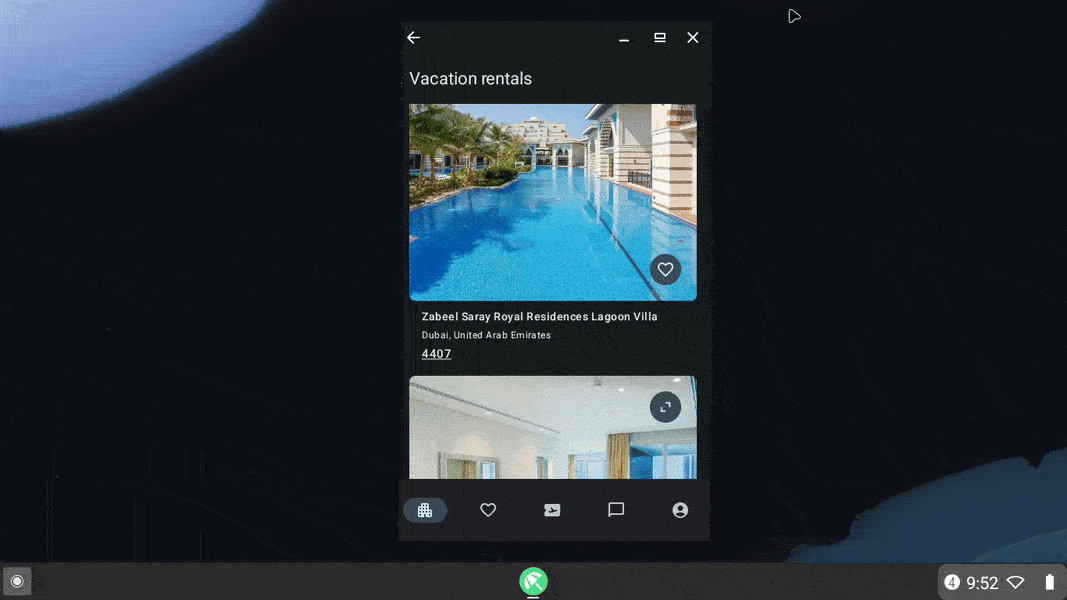Open the profile tab in bottom navigation
Viewport: 1067px width, 600px height.
point(680,510)
